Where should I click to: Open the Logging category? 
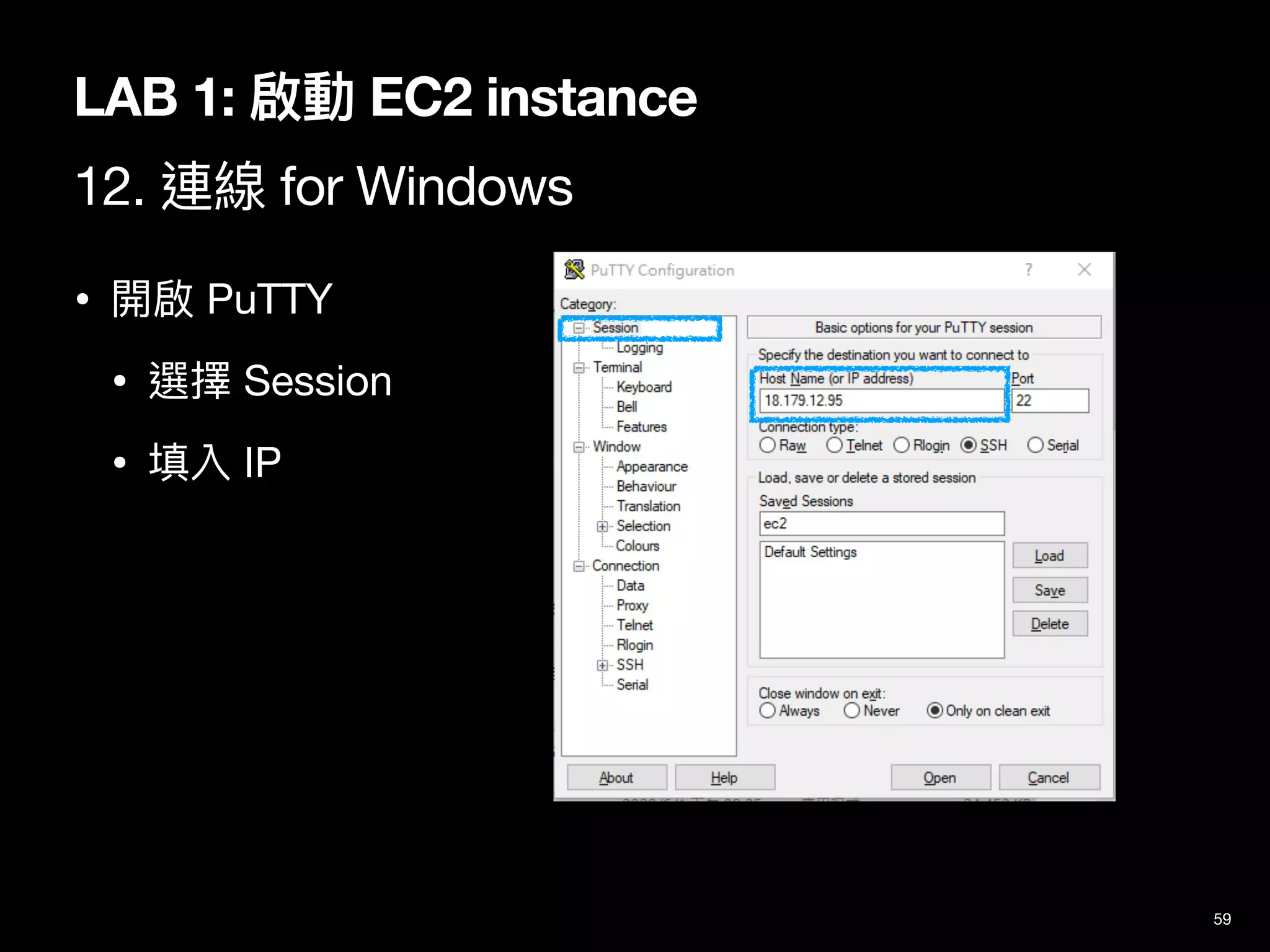639,348
